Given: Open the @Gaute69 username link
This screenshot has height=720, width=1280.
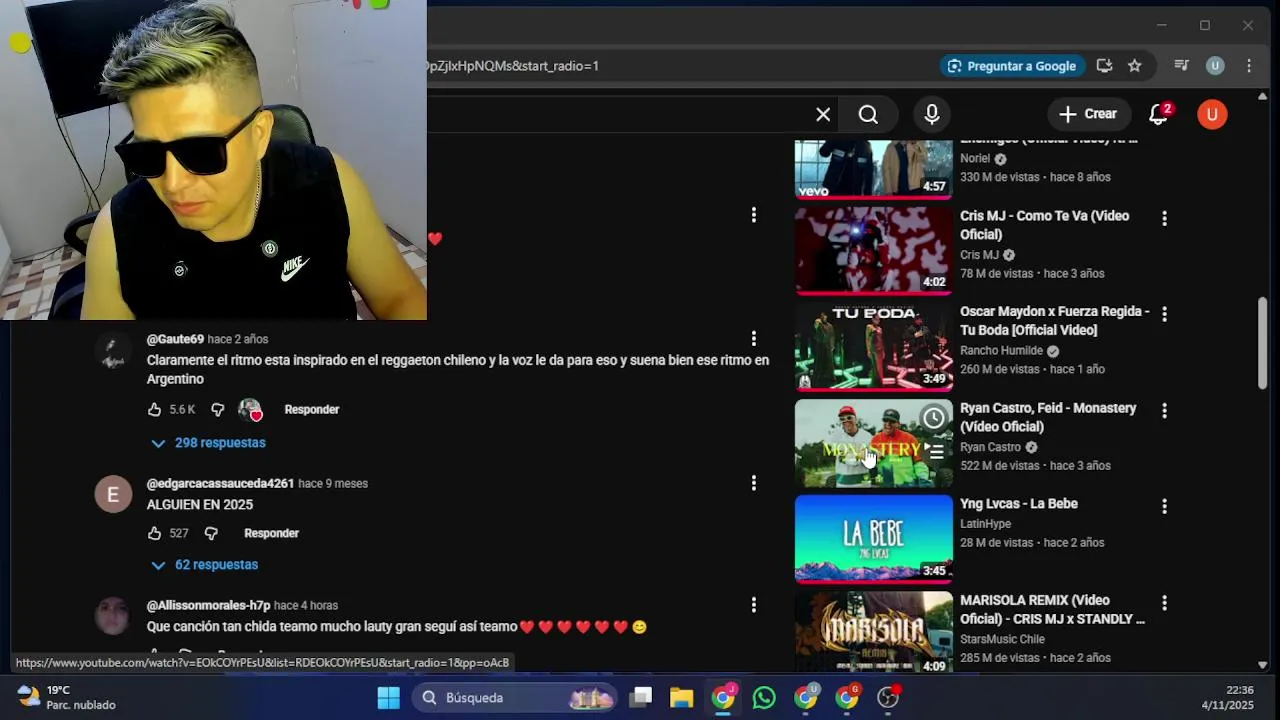Looking at the screenshot, I should [x=175, y=340].
